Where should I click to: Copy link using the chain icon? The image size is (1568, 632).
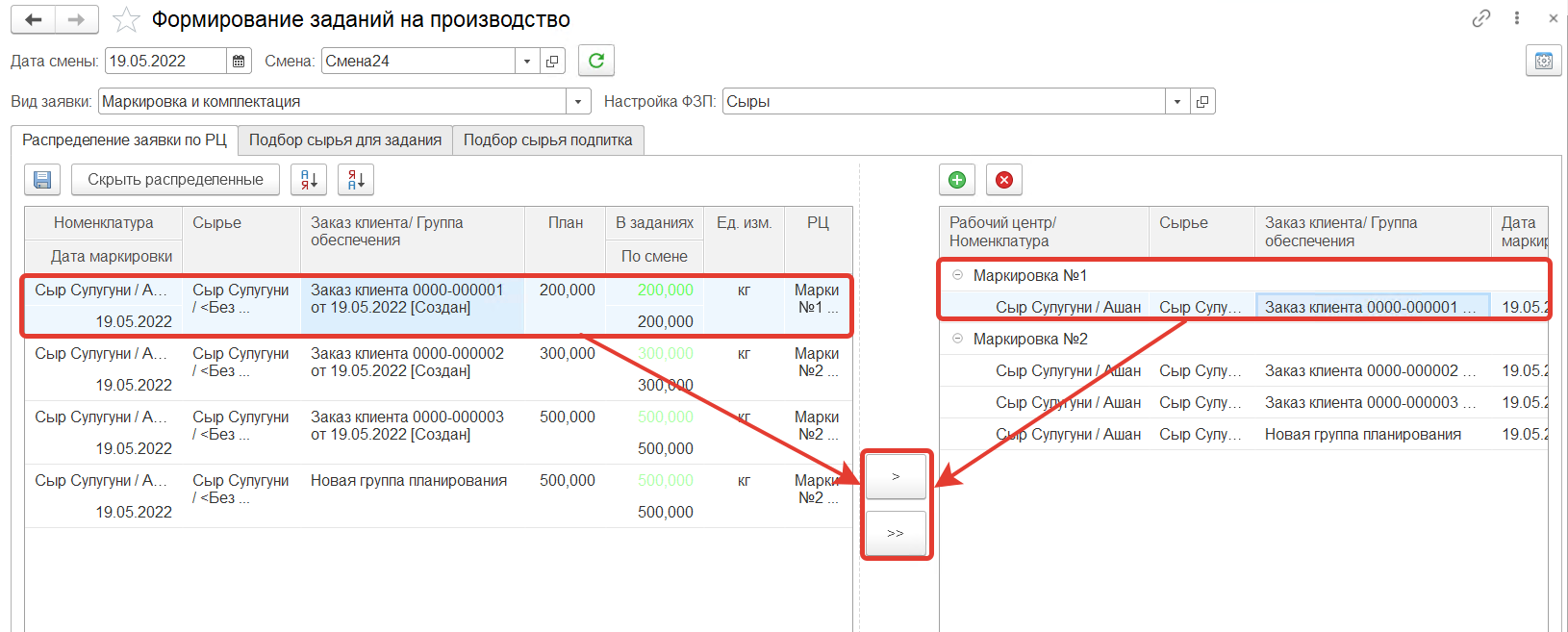point(1481,18)
